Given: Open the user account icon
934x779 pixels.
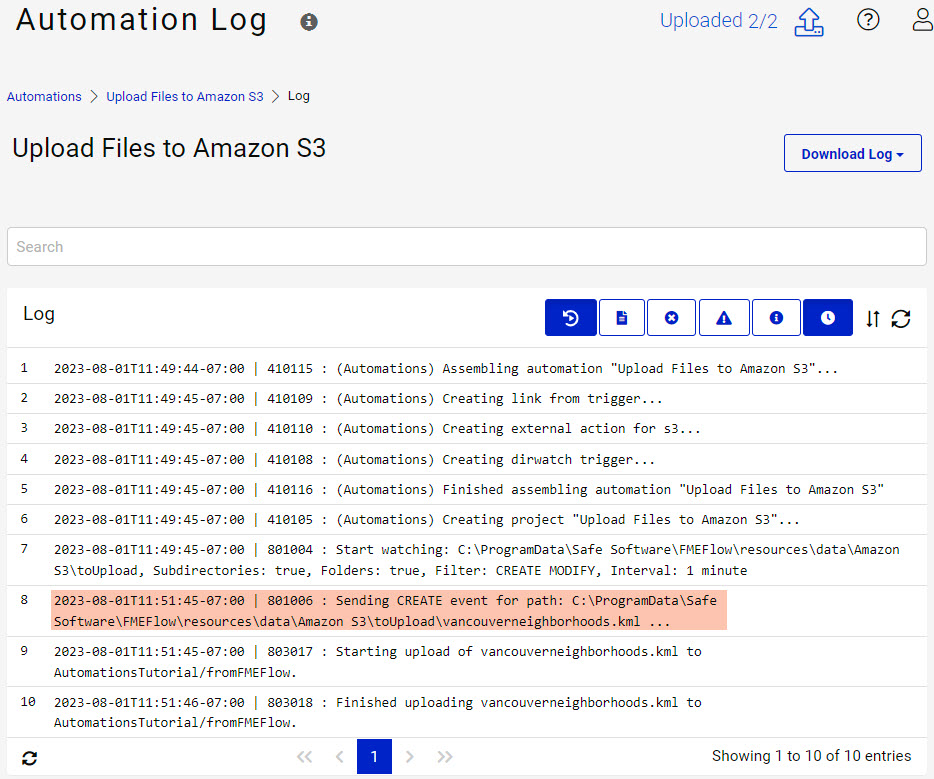Looking at the screenshot, I should coord(923,20).
